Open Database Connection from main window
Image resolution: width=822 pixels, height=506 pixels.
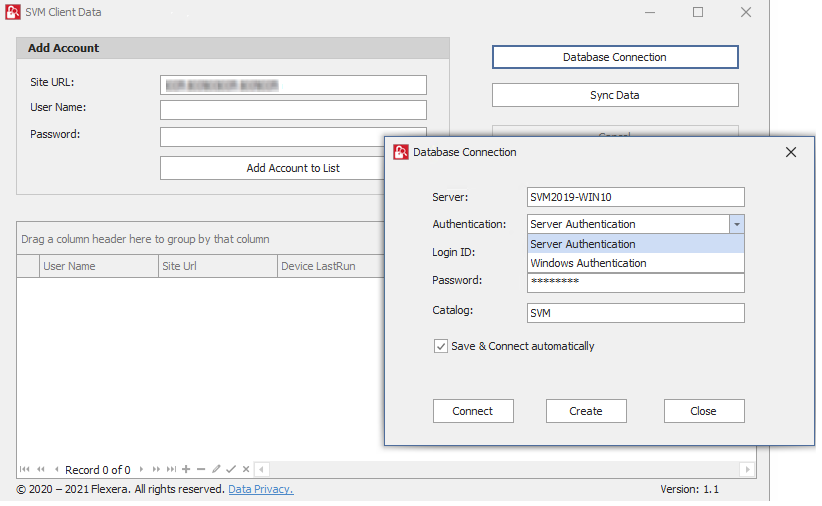[x=615, y=57]
